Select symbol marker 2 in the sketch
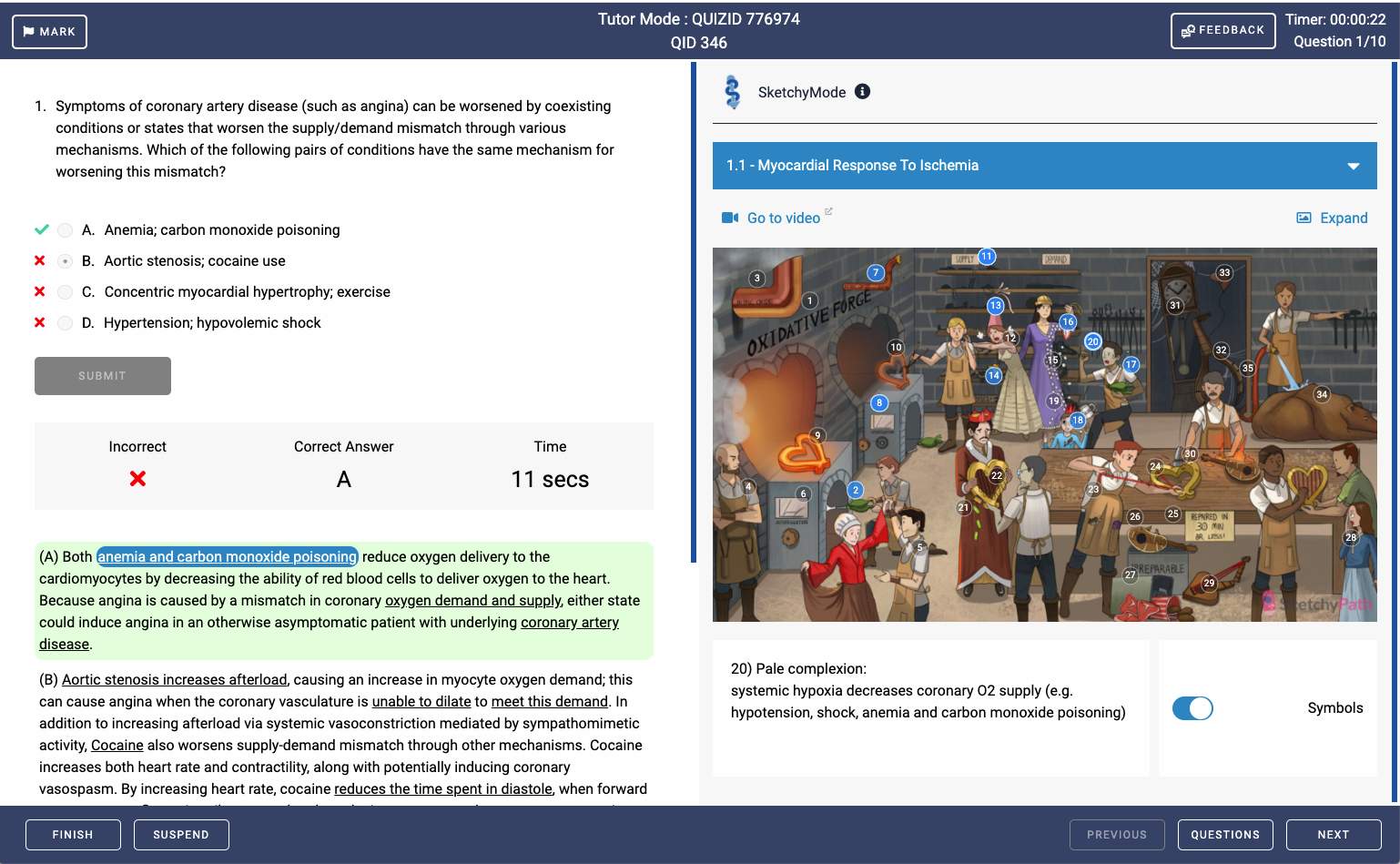This screenshot has height=864, width=1400. [x=856, y=490]
